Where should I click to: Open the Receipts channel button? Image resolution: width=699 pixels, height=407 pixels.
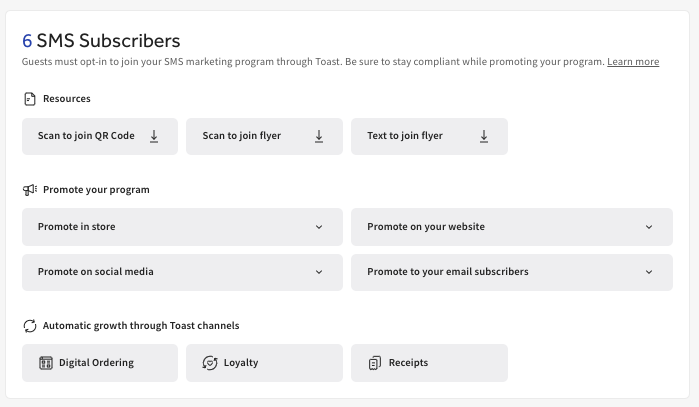coord(408,363)
